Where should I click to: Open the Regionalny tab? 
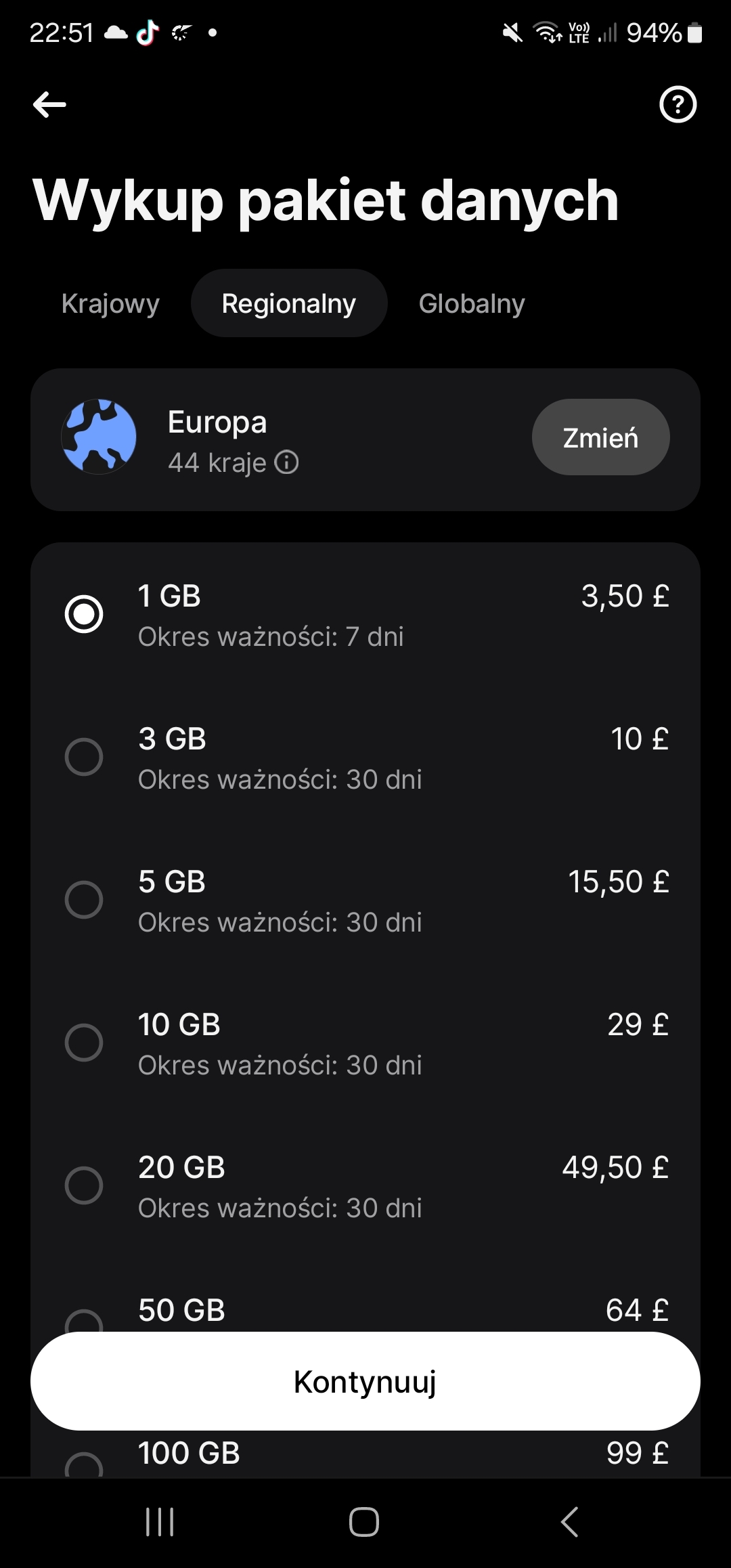(289, 303)
